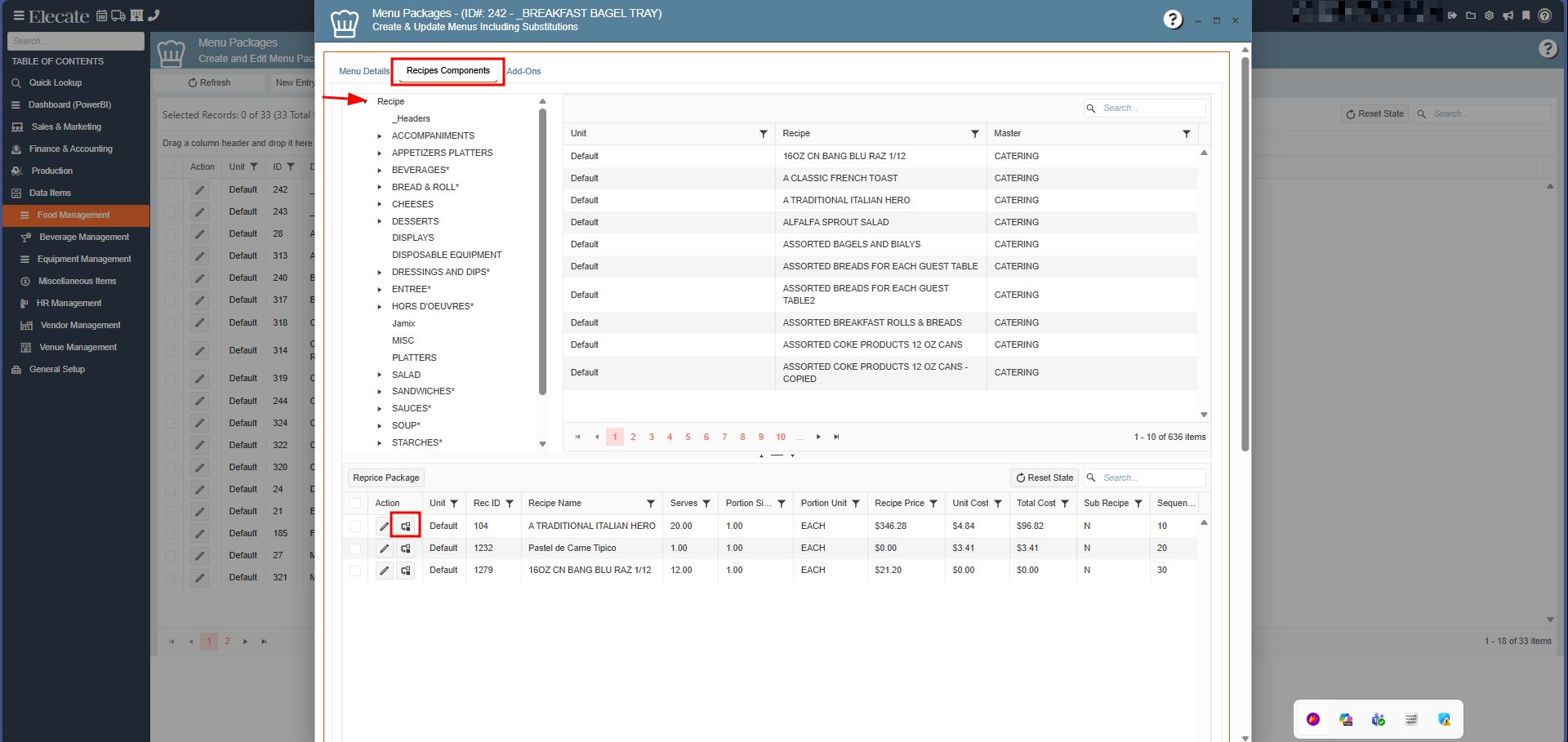Screen dimensions: 1568x742
Task: Click the edit pencil for A TRADITIONAL ITALIAN HERO
Action: 384,527
